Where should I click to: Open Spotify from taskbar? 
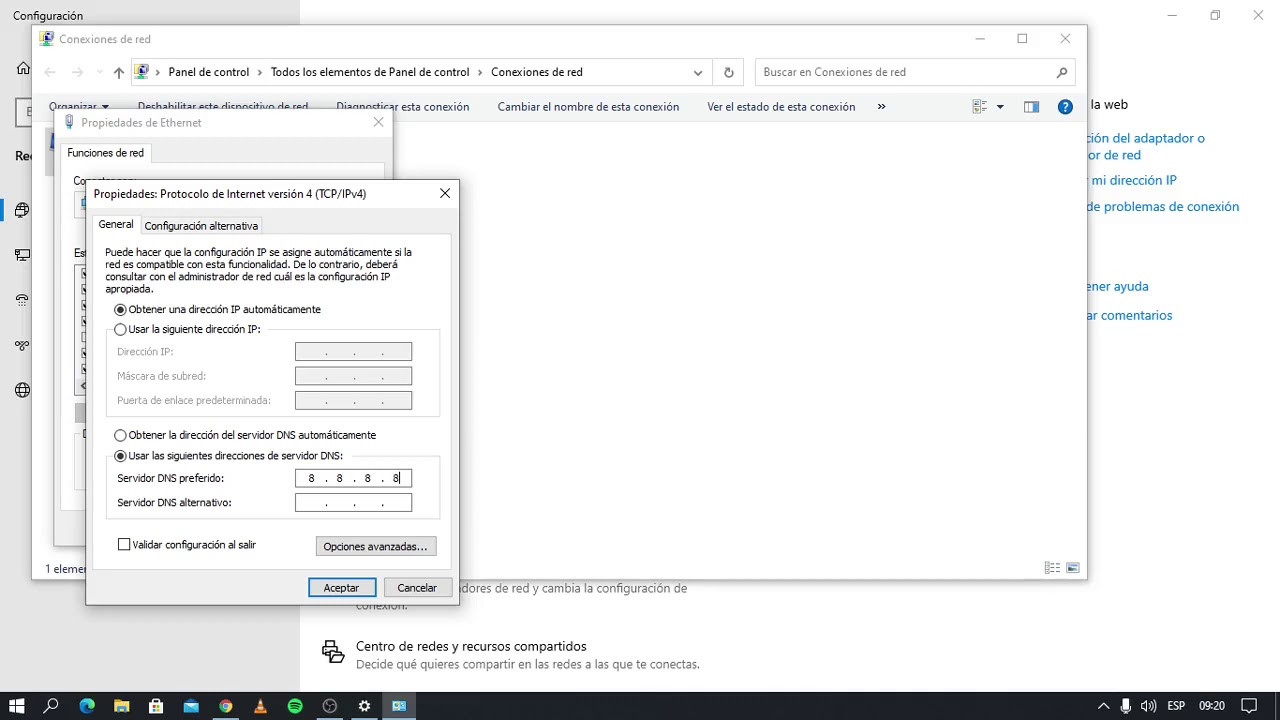(295, 706)
